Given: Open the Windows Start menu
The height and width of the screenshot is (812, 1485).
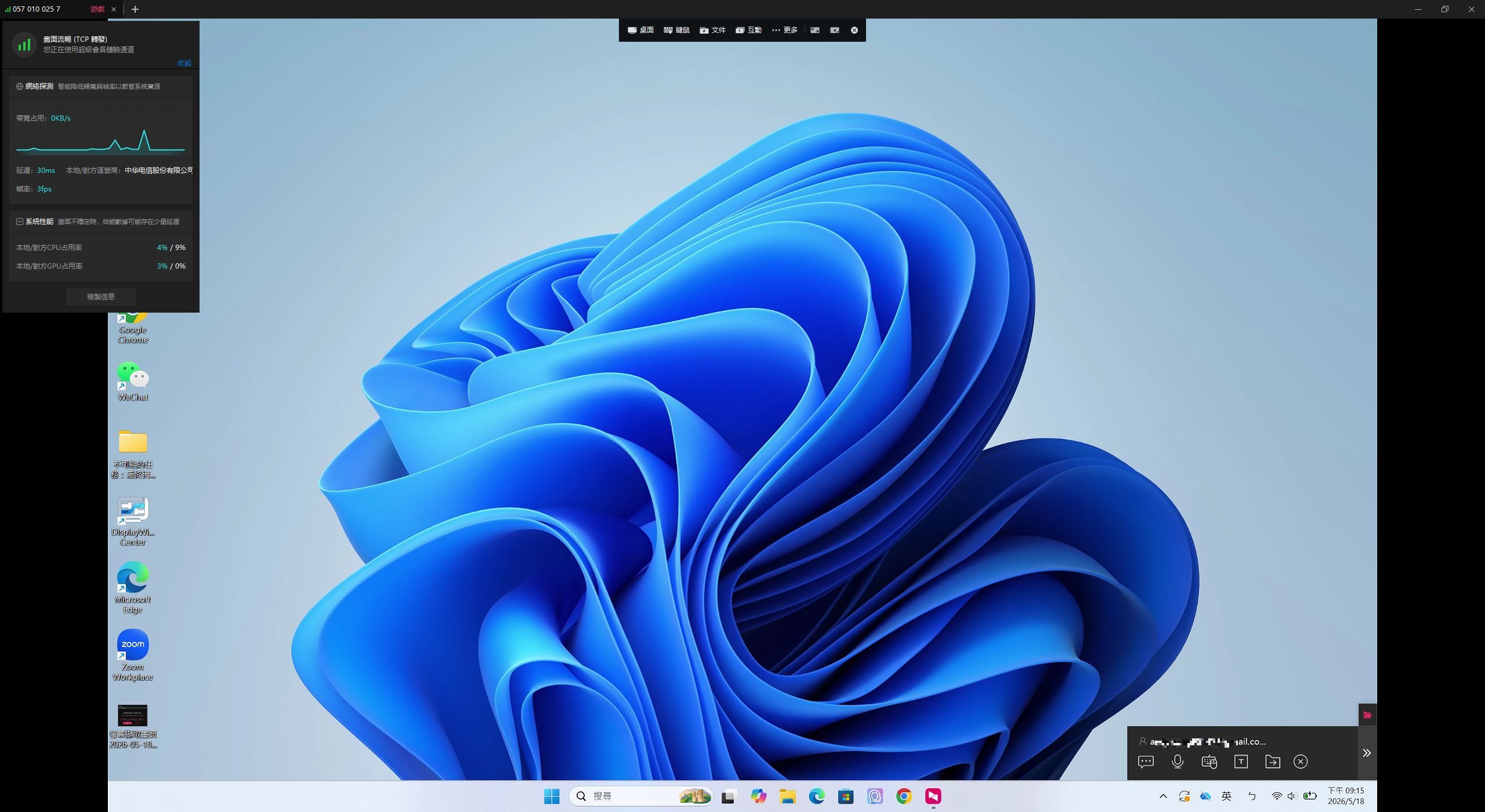Looking at the screenshot, I should (x=552, y=796).
